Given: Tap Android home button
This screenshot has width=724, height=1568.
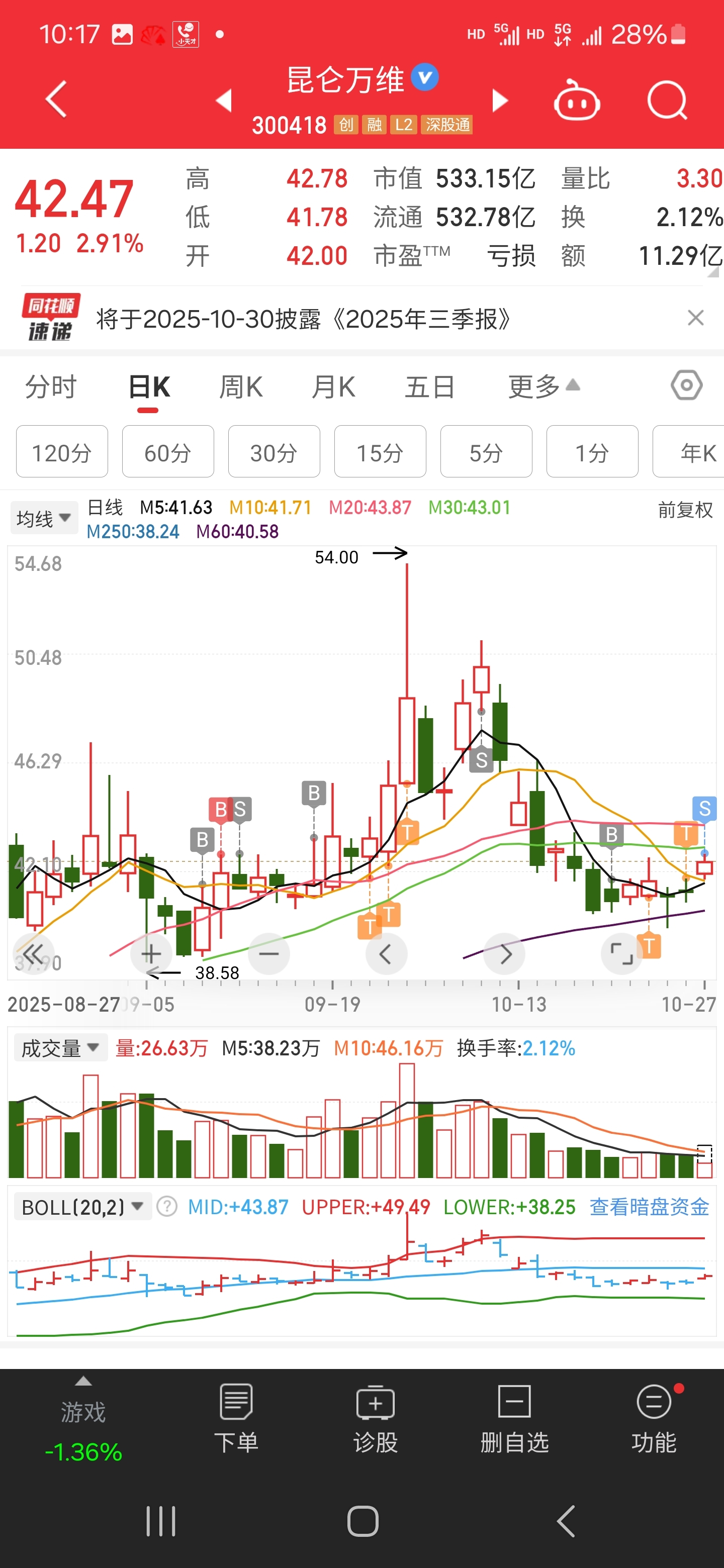Looking at the screenshot, I should point(363,1522).
